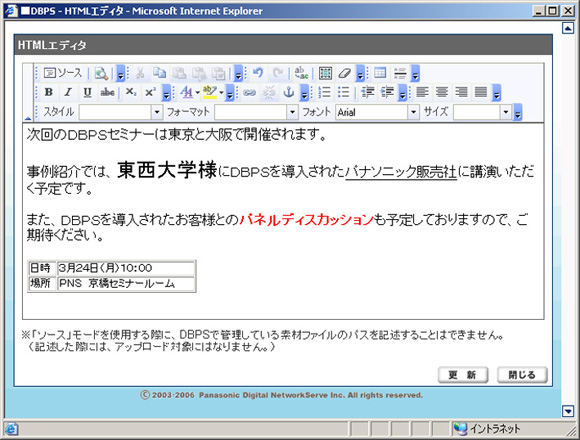Align text to the left
This screenshot has width=580, height=440.
[x=422, y=92]
